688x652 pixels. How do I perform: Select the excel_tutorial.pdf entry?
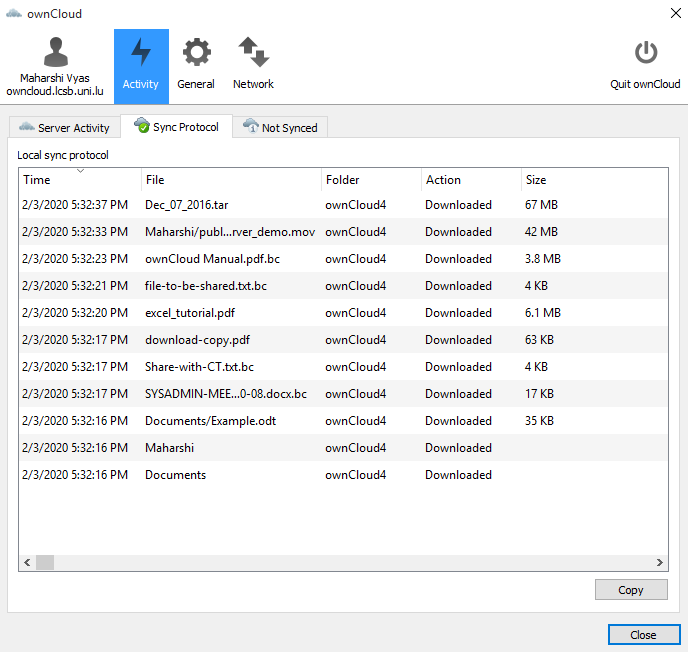pos(190,313)
